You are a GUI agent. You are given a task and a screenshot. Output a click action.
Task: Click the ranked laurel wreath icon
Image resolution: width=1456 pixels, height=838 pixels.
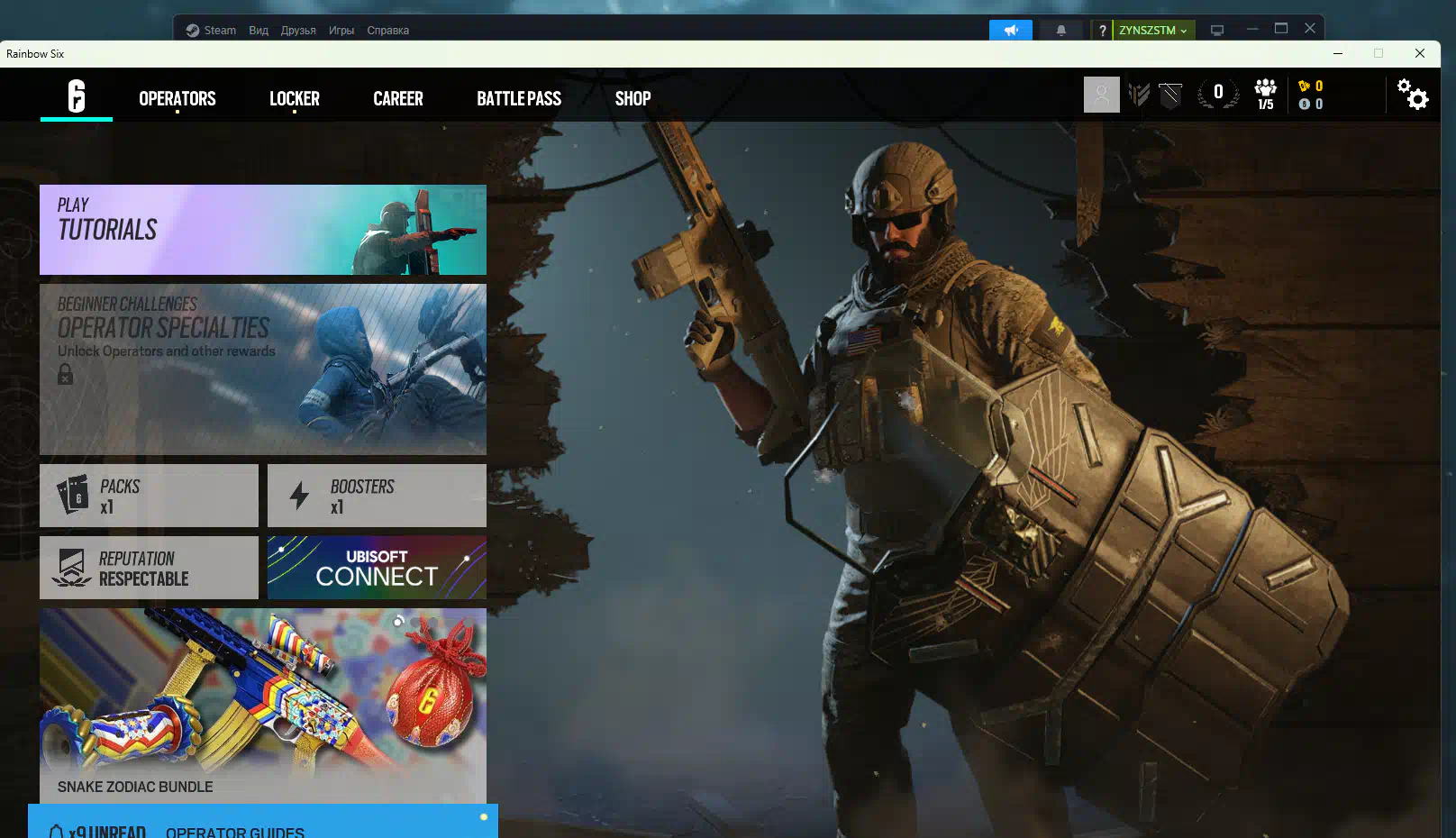coord(1218,93)
